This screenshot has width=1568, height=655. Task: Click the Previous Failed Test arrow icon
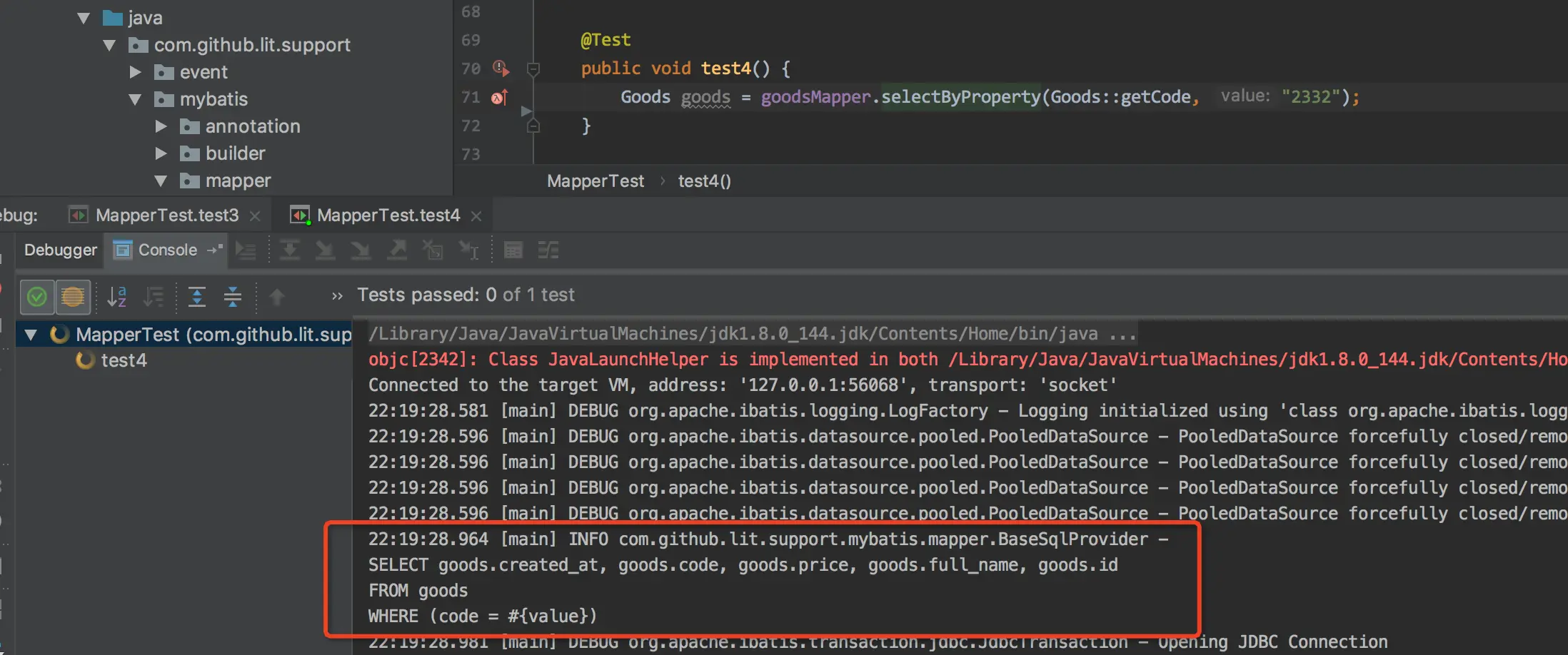click(277, 296)
